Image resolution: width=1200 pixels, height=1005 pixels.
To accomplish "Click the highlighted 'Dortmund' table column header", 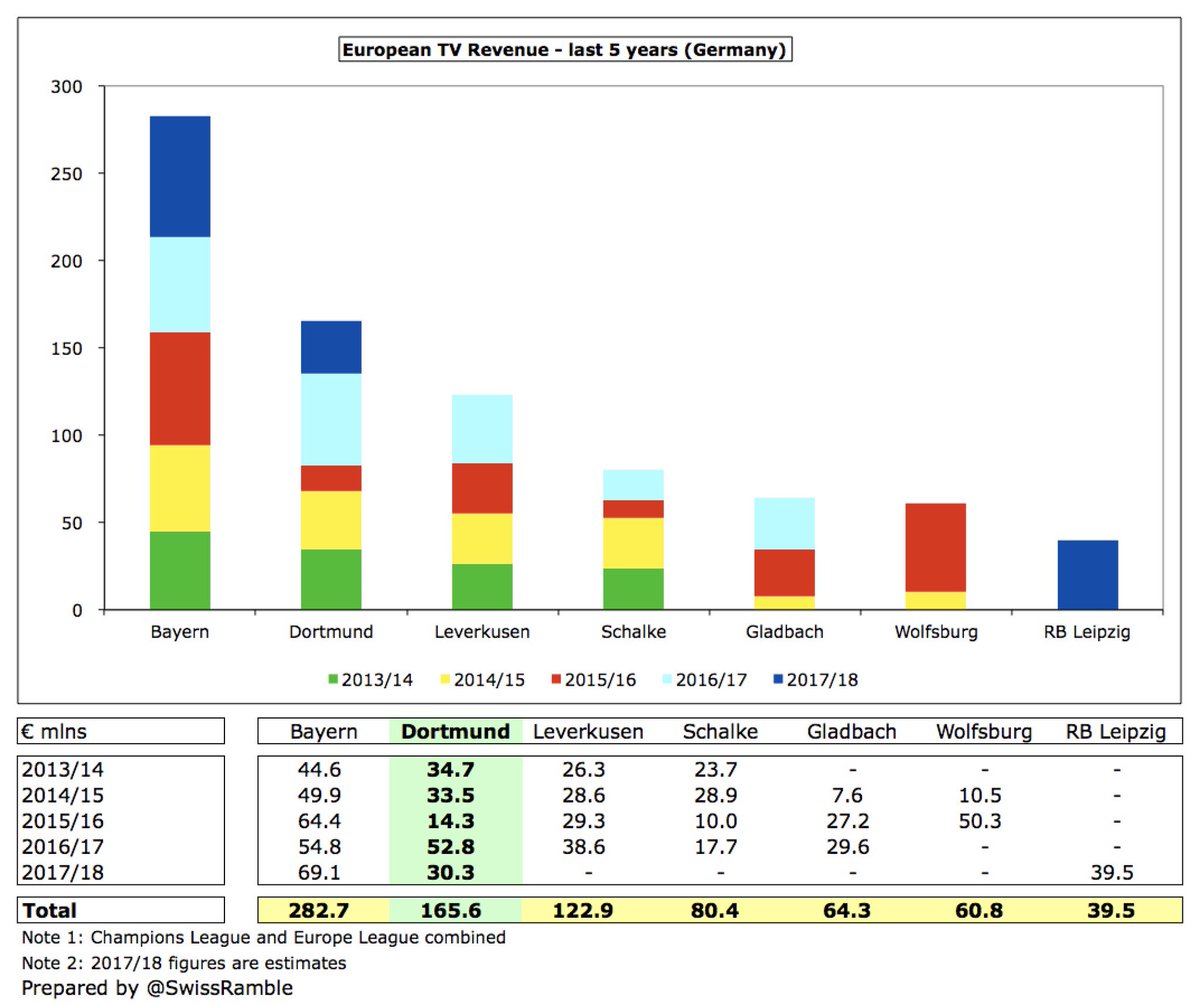I will (455, 731).
